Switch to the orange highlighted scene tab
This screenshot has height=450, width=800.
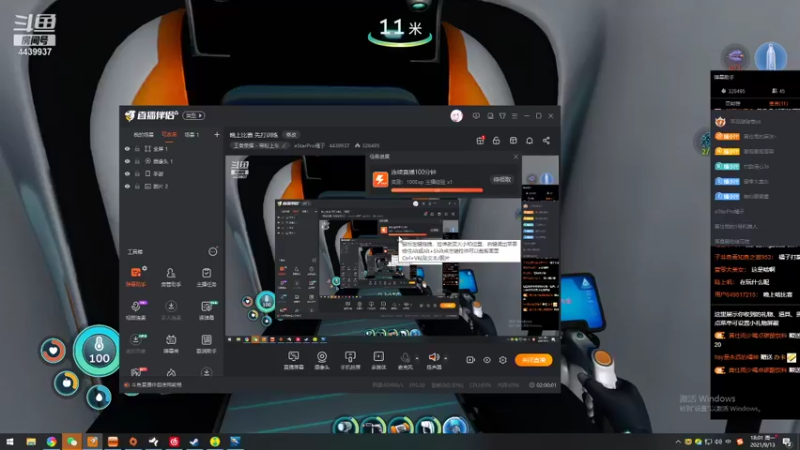[x=169, y=135]
